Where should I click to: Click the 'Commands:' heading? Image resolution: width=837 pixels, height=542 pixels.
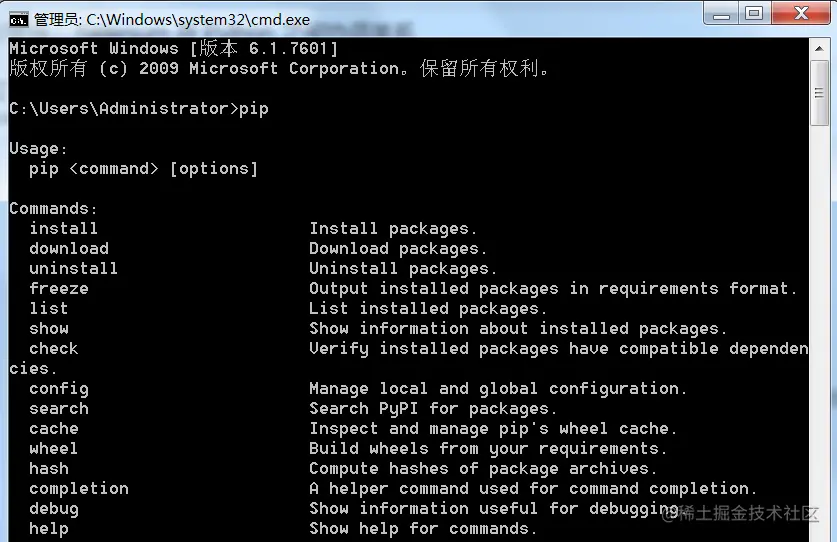tap(53, 209)
